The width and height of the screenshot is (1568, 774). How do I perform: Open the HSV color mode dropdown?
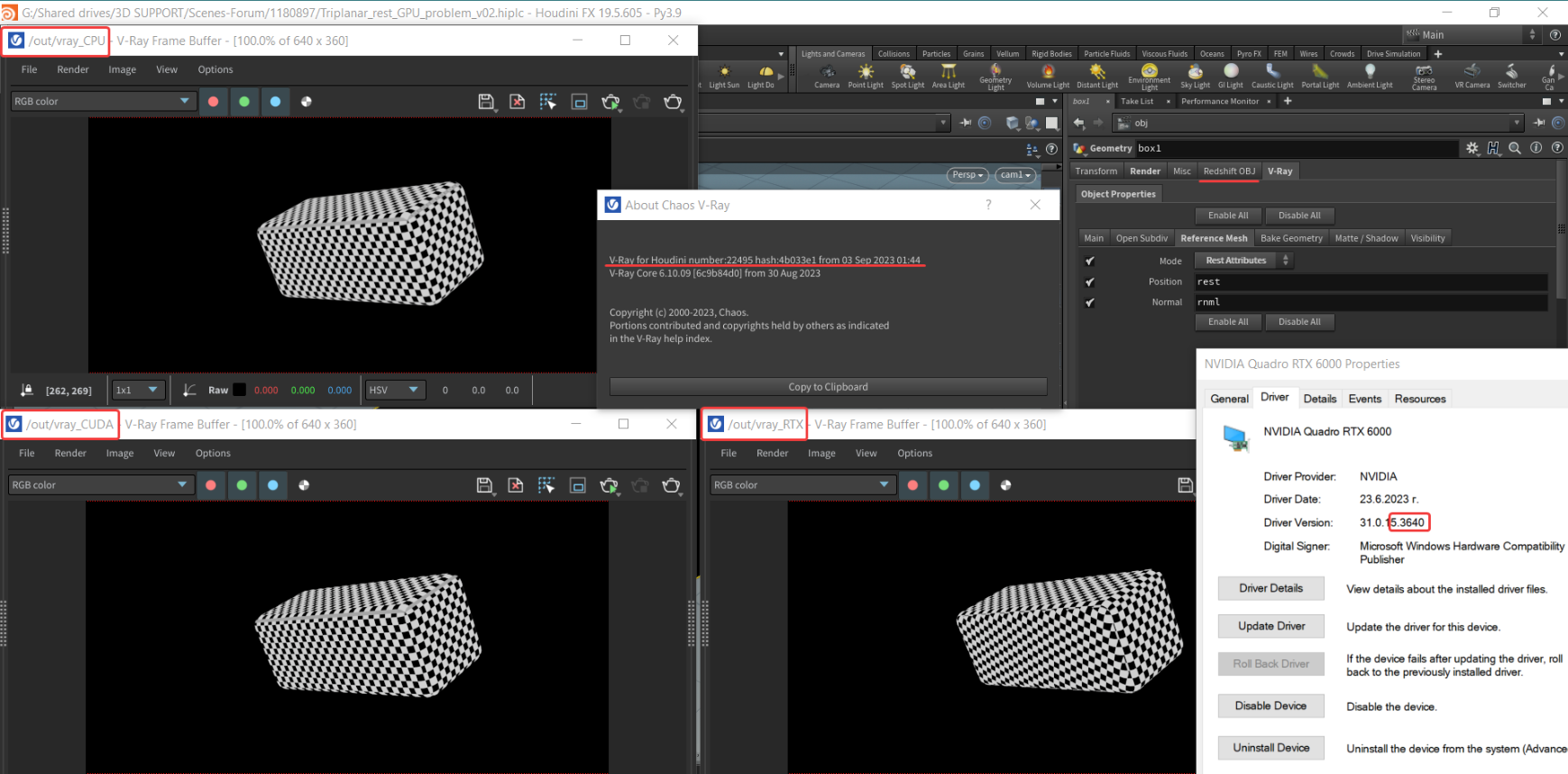pyautogui.click(x=395, y=390)
